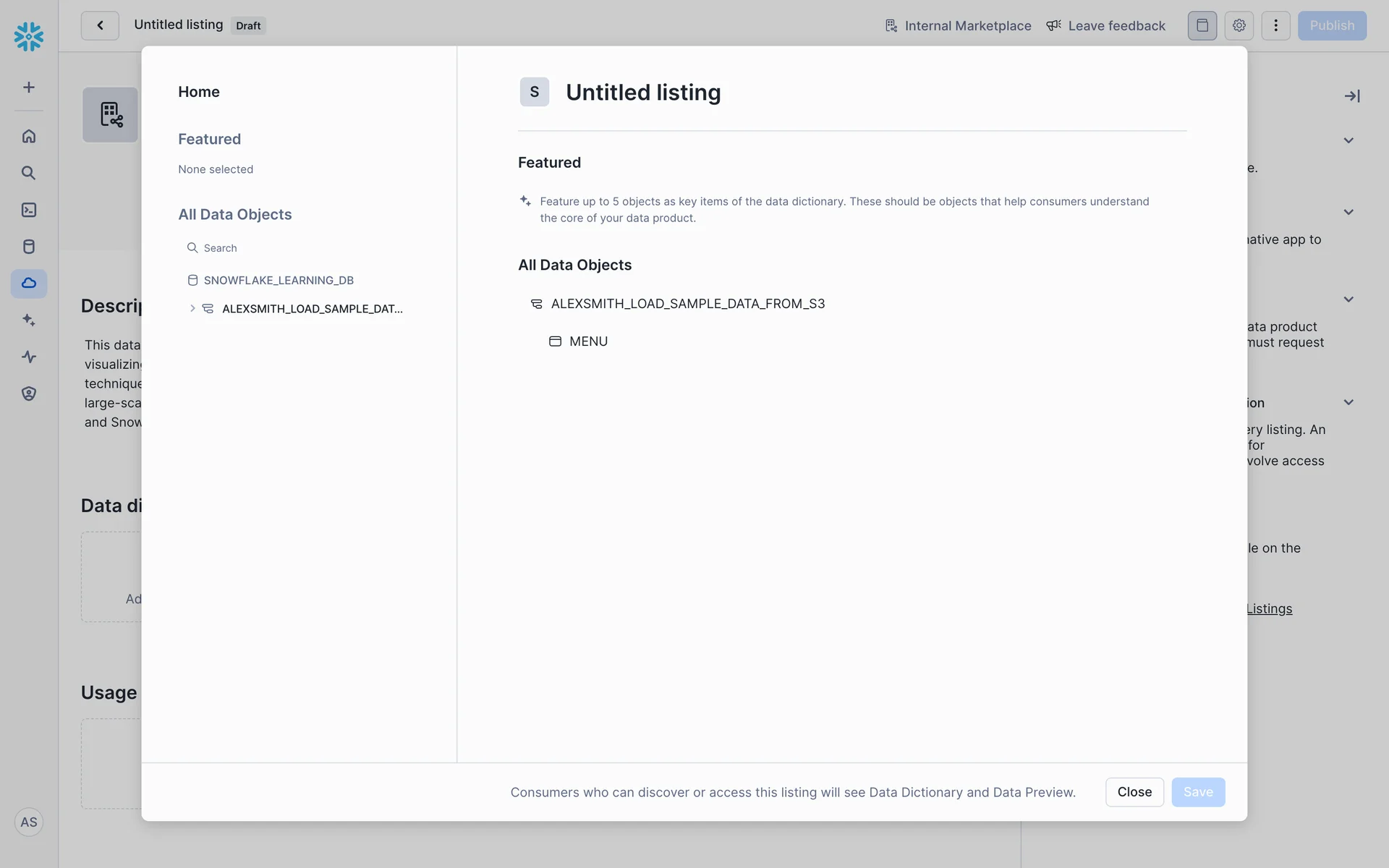This screenshot has height=868, width=1389.
Task: Click the Snowflake logo icon
Action: (x=29, y=36)
